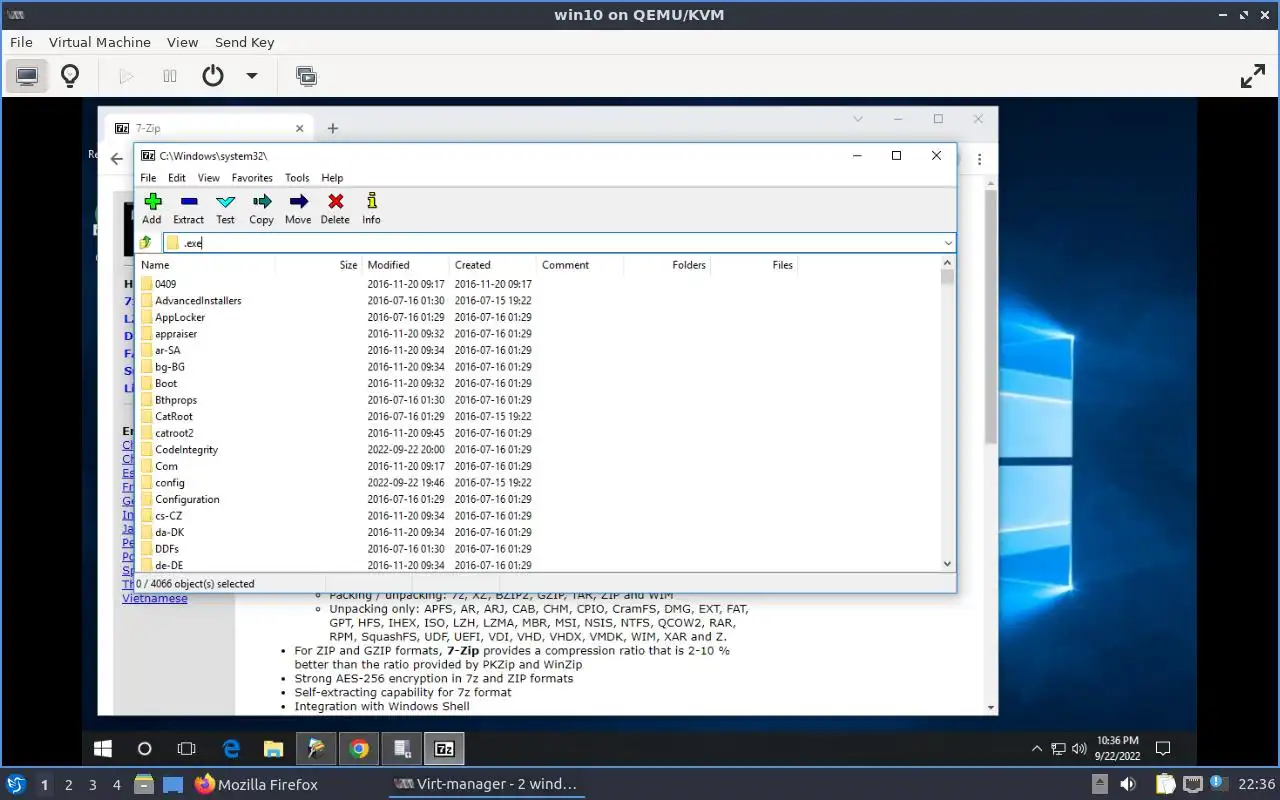This screenshot has height=800, width=1280.
Task: Click the run virtual machine play icon
Action: 126,76
